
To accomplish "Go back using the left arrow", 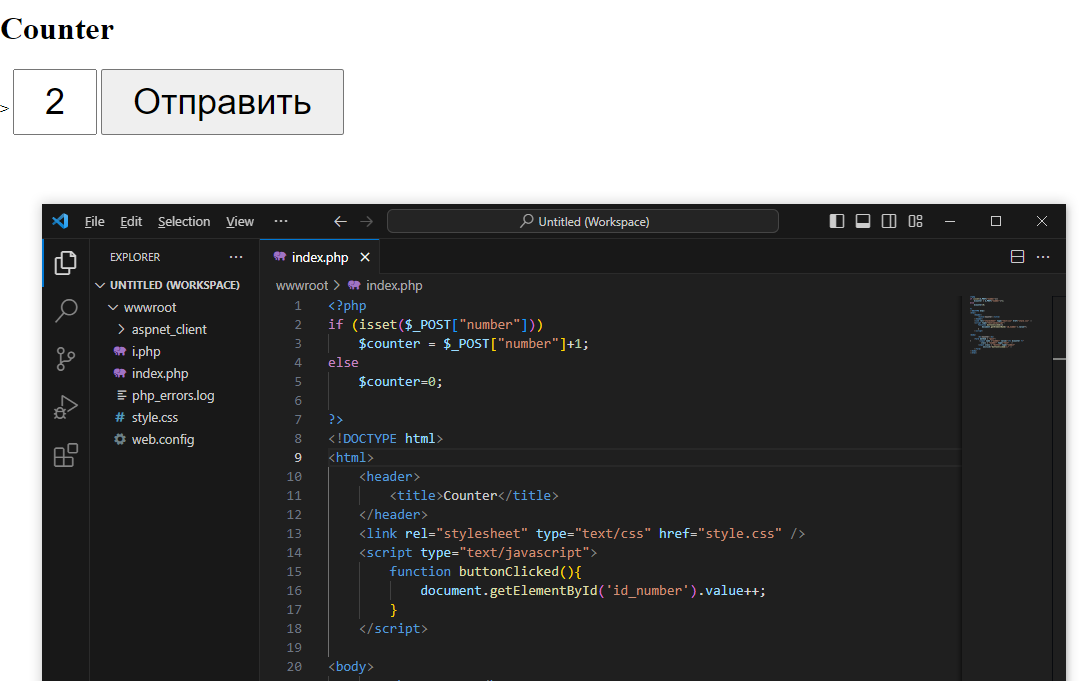I will pos(340,221).
